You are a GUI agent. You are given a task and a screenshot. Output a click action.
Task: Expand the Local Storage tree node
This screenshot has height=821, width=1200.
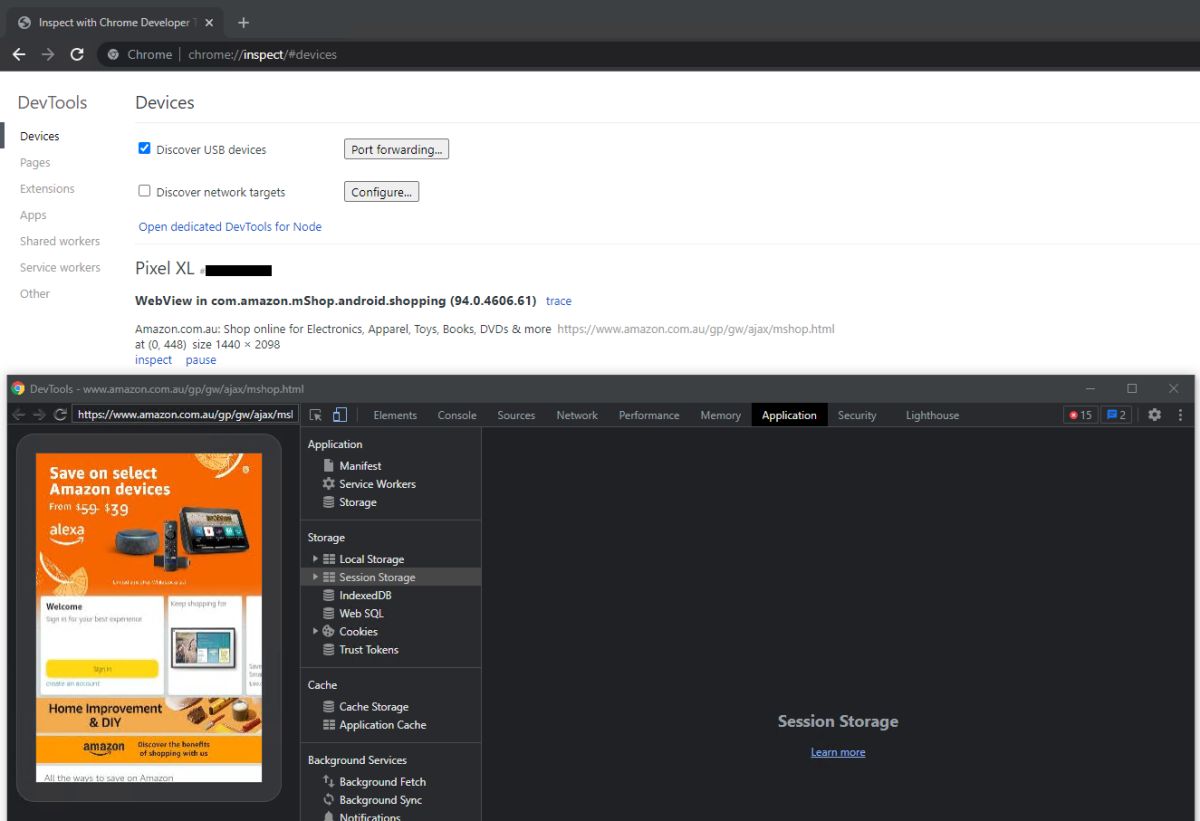[315, 559]
